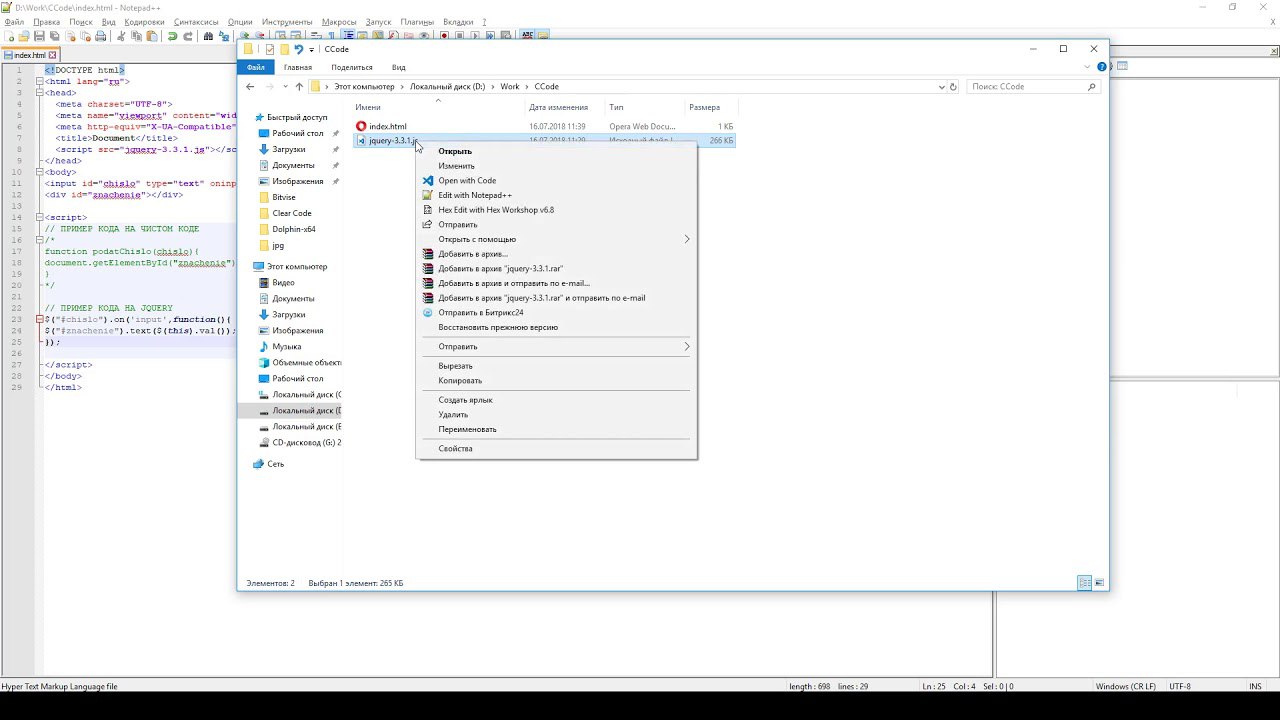Viewport: 1280px width, 720px height.
Task: Close the index.html tab with its red X
Action: click(x=52, y=55)
